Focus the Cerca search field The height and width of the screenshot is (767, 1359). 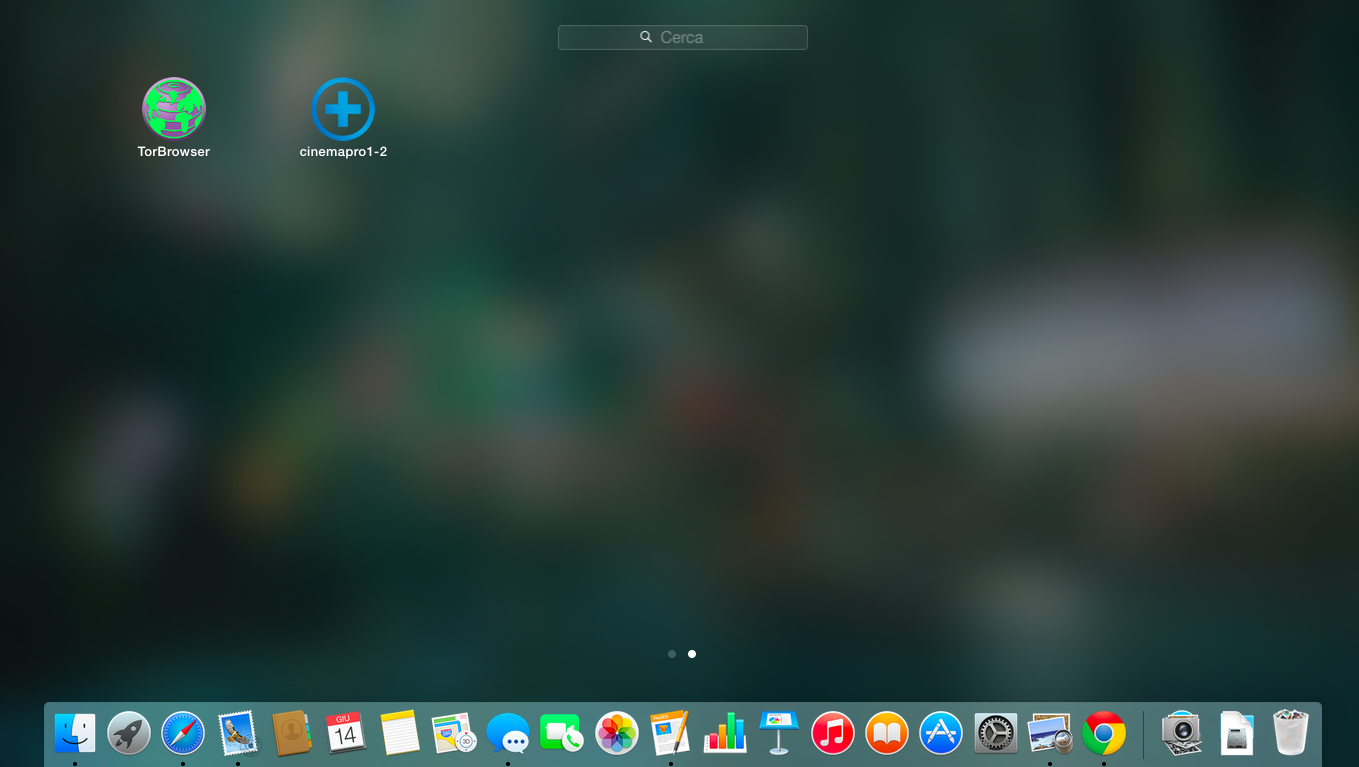click(x=683, y=37)
